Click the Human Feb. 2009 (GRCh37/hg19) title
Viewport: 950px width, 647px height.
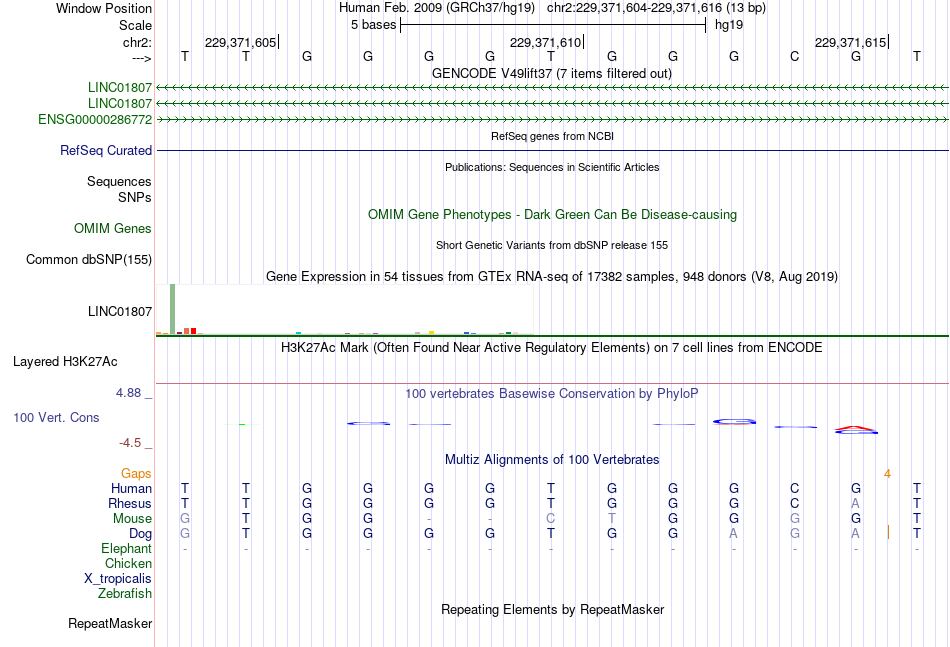437,8
